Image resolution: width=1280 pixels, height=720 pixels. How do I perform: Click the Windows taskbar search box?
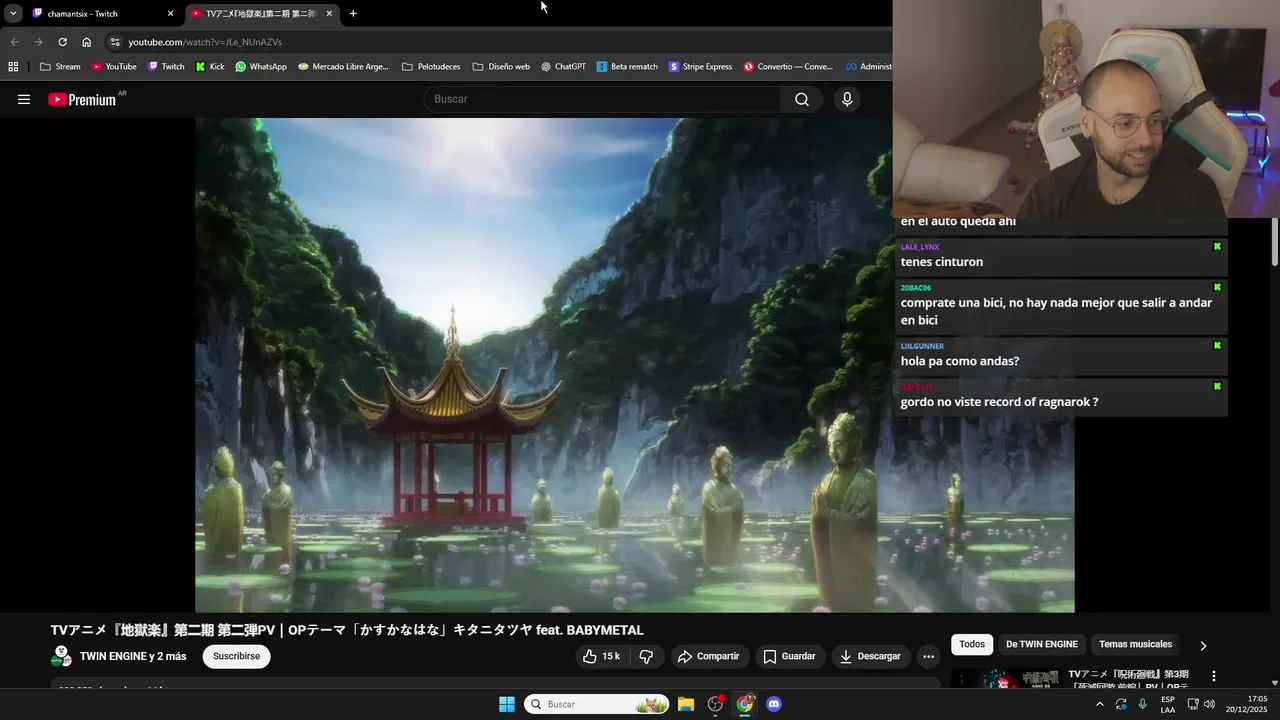[596, 704]
